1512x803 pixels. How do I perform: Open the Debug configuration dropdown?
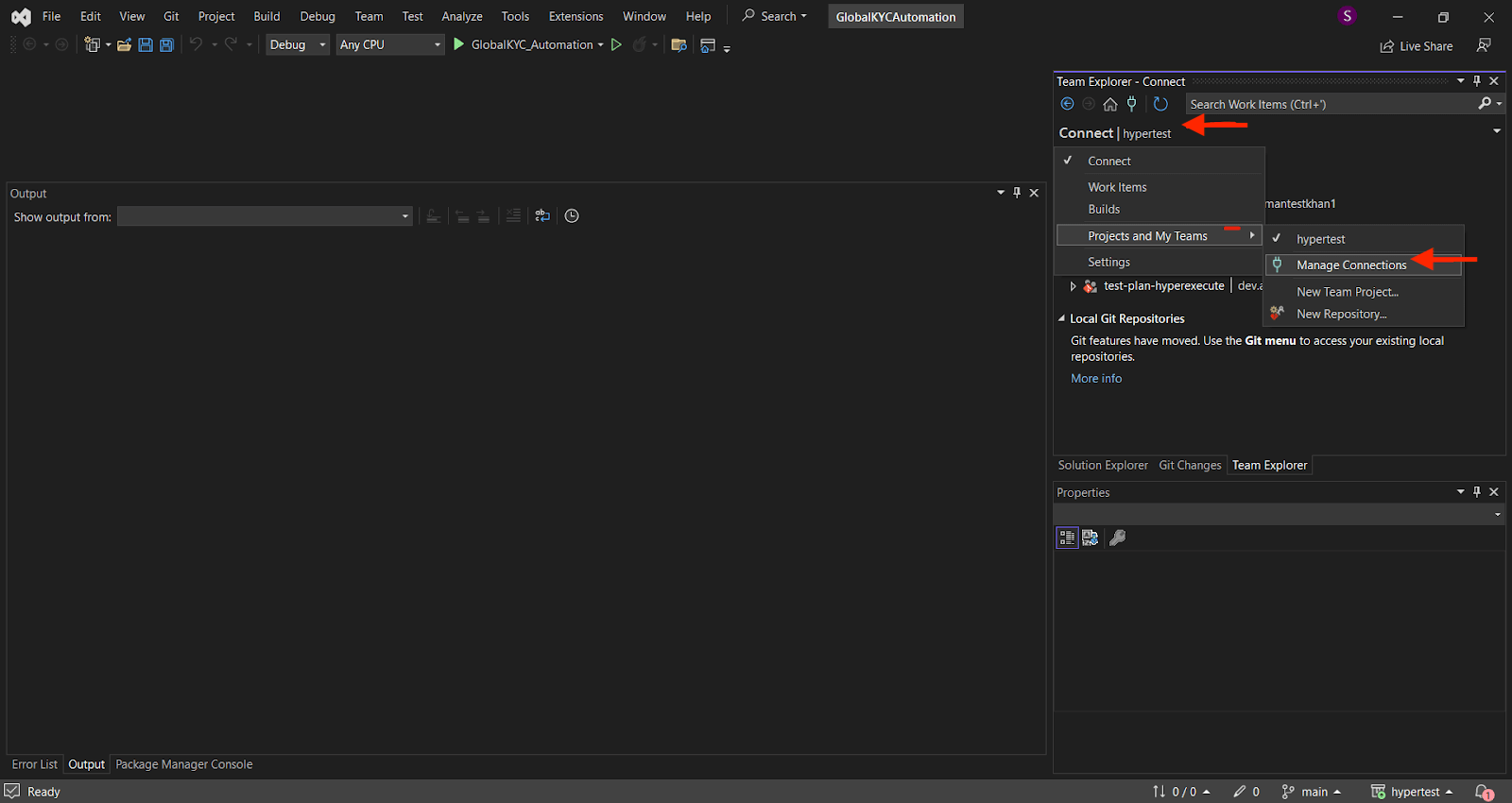[298, 44]
